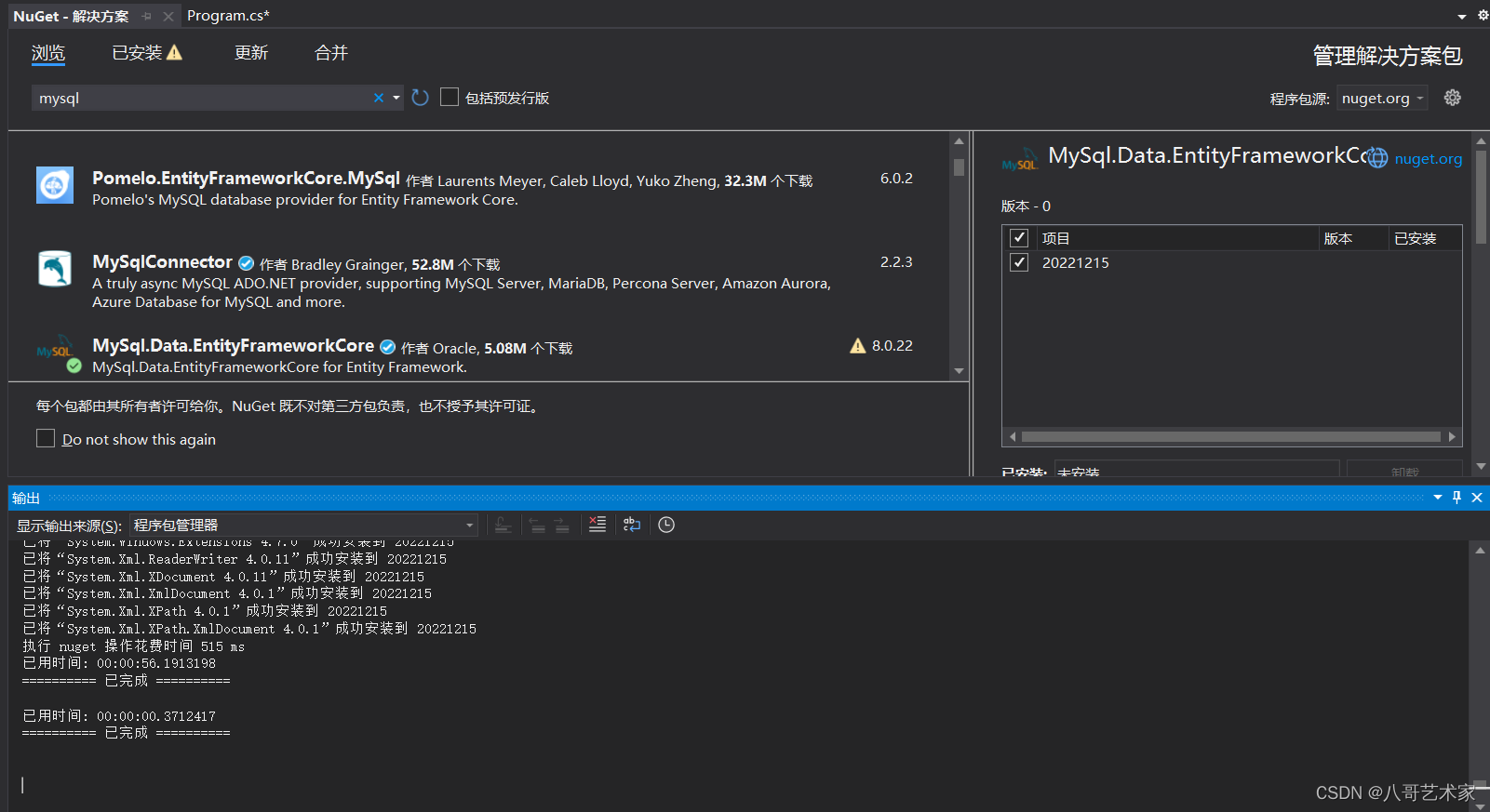Toggle select-all projects checkbox in header
This screenshot has height=812, width=1490.
(1019, 237)
